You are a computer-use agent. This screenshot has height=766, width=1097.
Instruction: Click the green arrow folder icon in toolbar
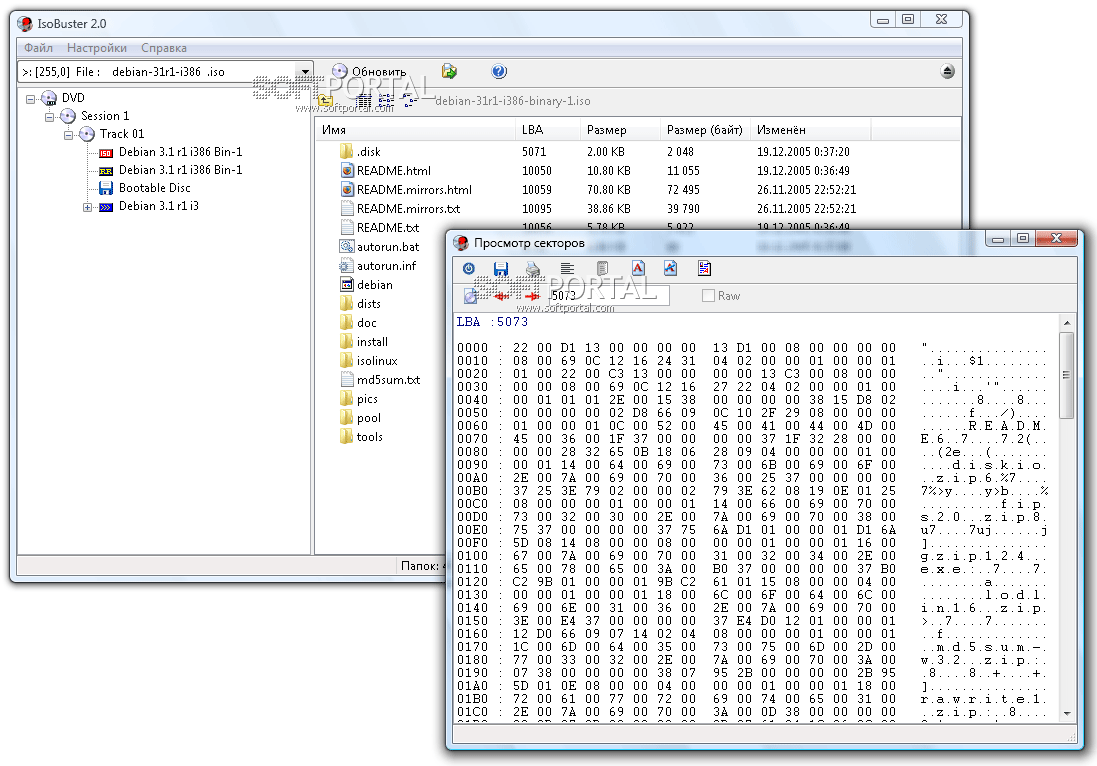[450, 72]
